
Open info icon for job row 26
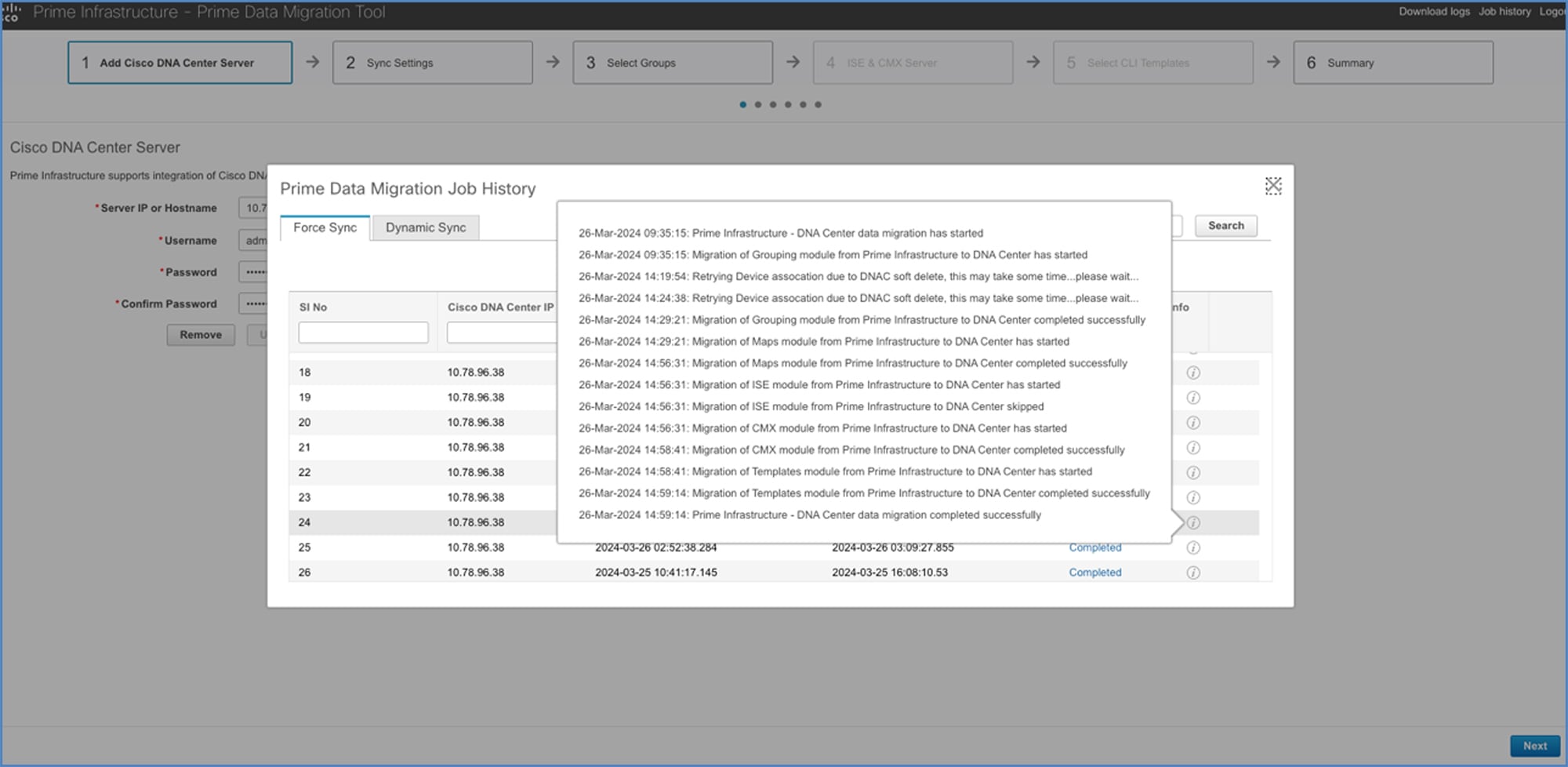pos(1193,573)
